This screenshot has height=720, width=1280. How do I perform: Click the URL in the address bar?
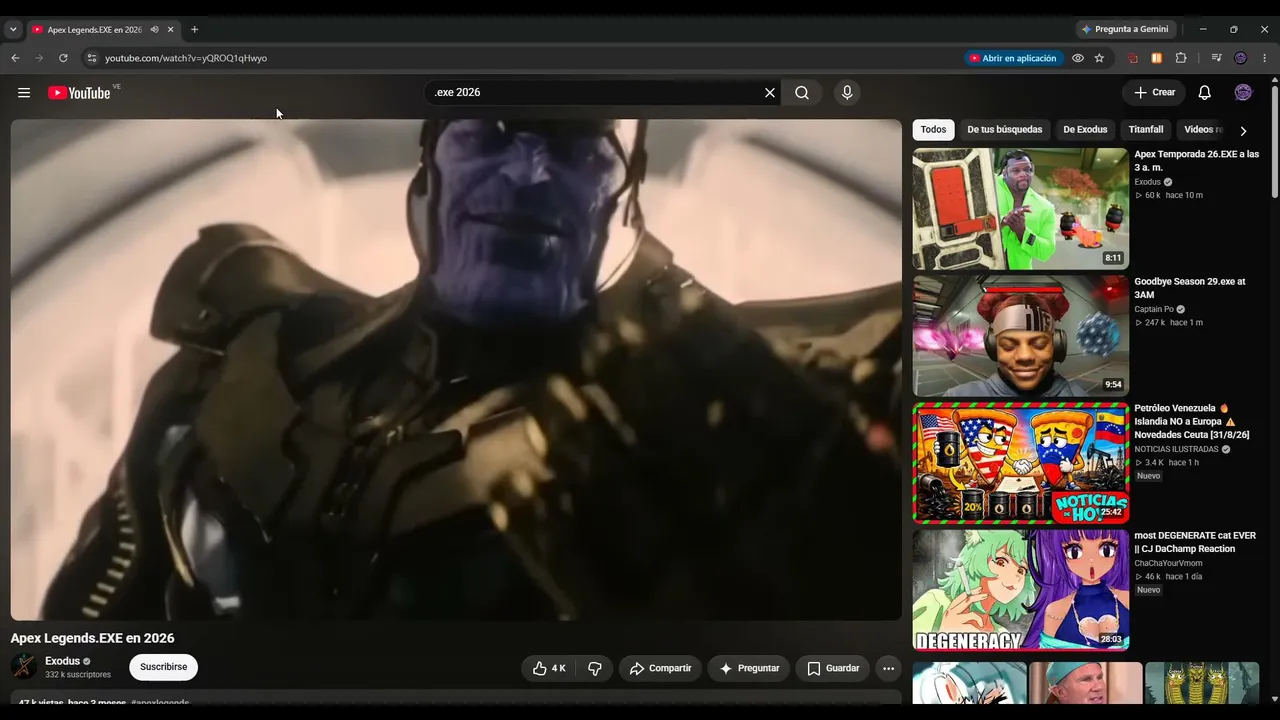(186, 58)
